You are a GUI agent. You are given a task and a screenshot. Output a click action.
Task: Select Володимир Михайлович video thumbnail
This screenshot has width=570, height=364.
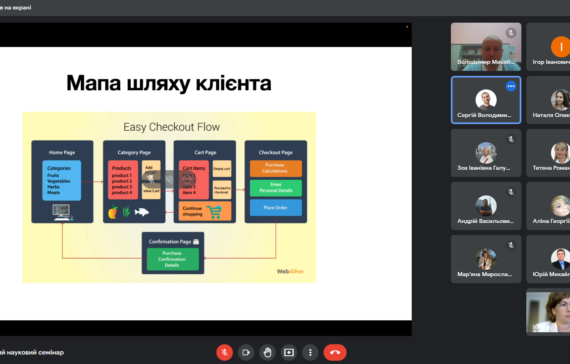[x=486, y=47]
